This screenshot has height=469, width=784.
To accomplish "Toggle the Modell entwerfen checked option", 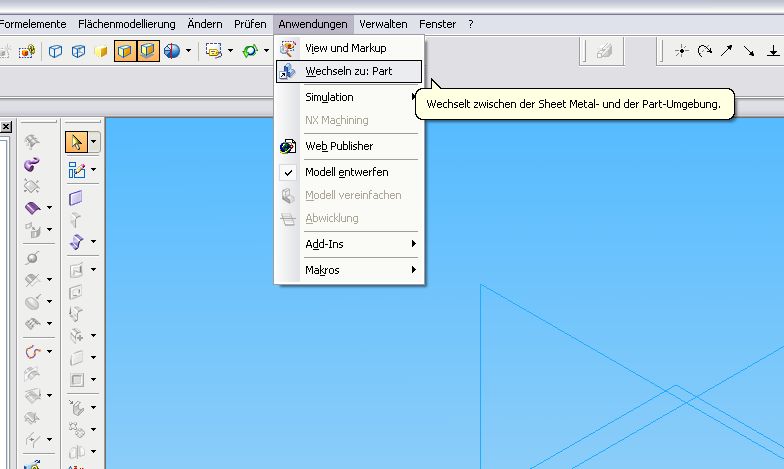I will pos(349,172).
